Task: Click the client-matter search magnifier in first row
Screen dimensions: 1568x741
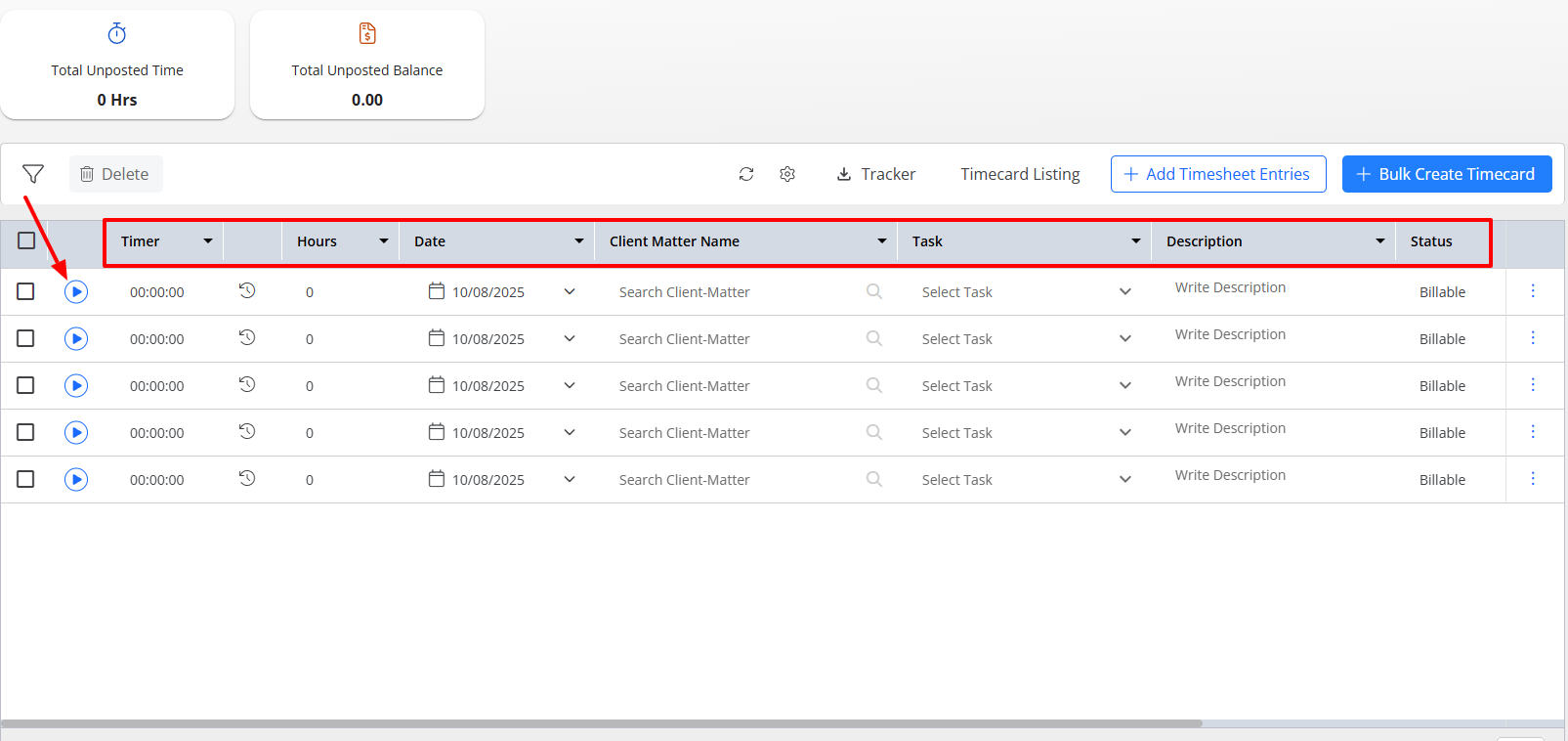Action: coord(874,291)
